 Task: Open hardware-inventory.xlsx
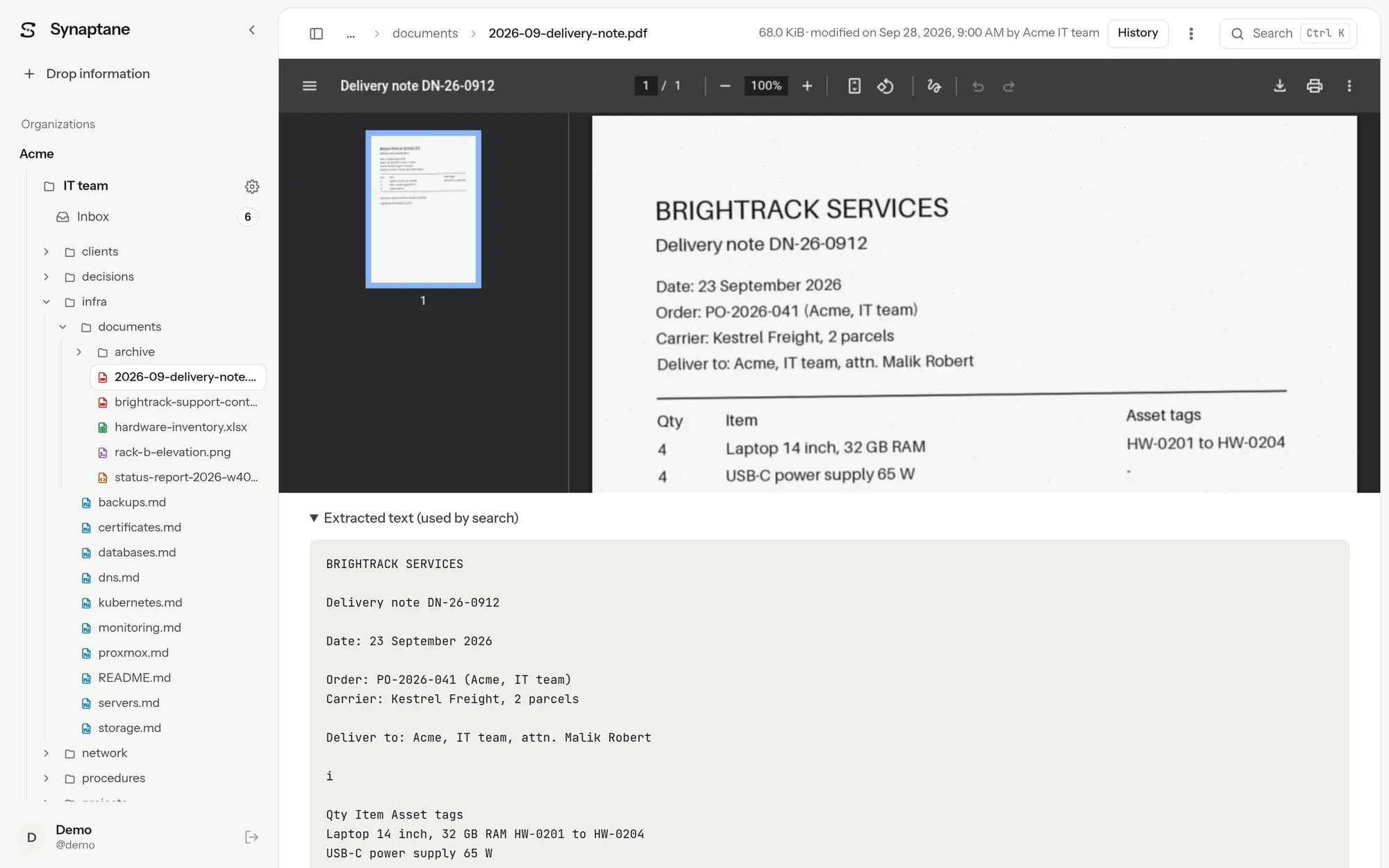point(181,427)
